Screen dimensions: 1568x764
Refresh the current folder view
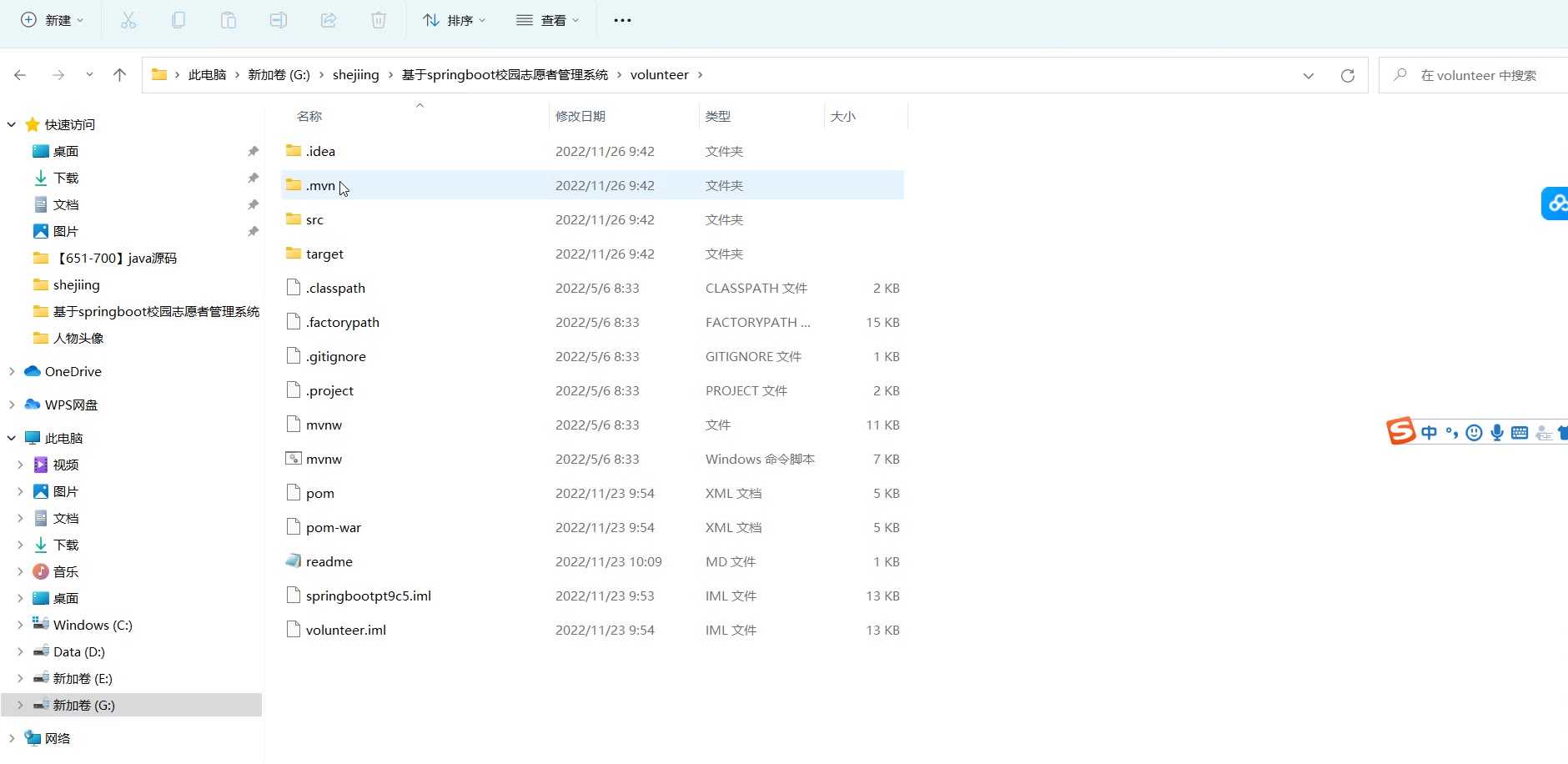tap(1347, 75)
